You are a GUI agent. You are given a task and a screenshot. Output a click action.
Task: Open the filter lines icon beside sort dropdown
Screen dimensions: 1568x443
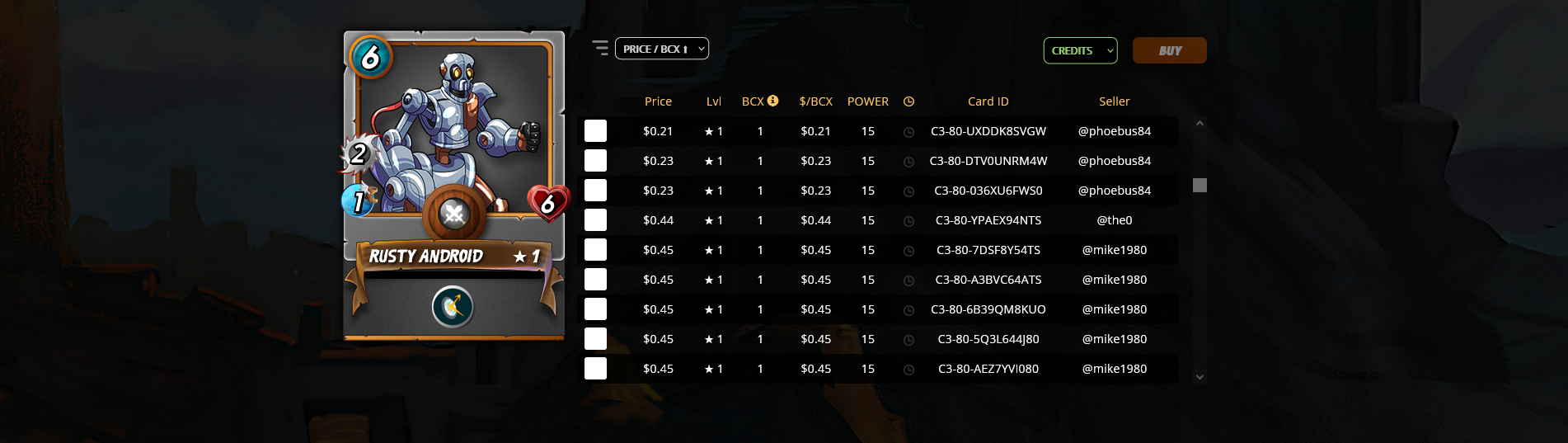tap(600, 48)
